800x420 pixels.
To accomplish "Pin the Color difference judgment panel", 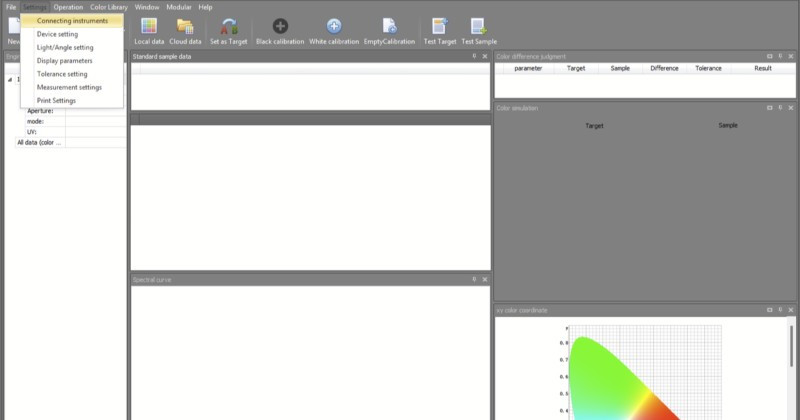I will click(780, 57).
